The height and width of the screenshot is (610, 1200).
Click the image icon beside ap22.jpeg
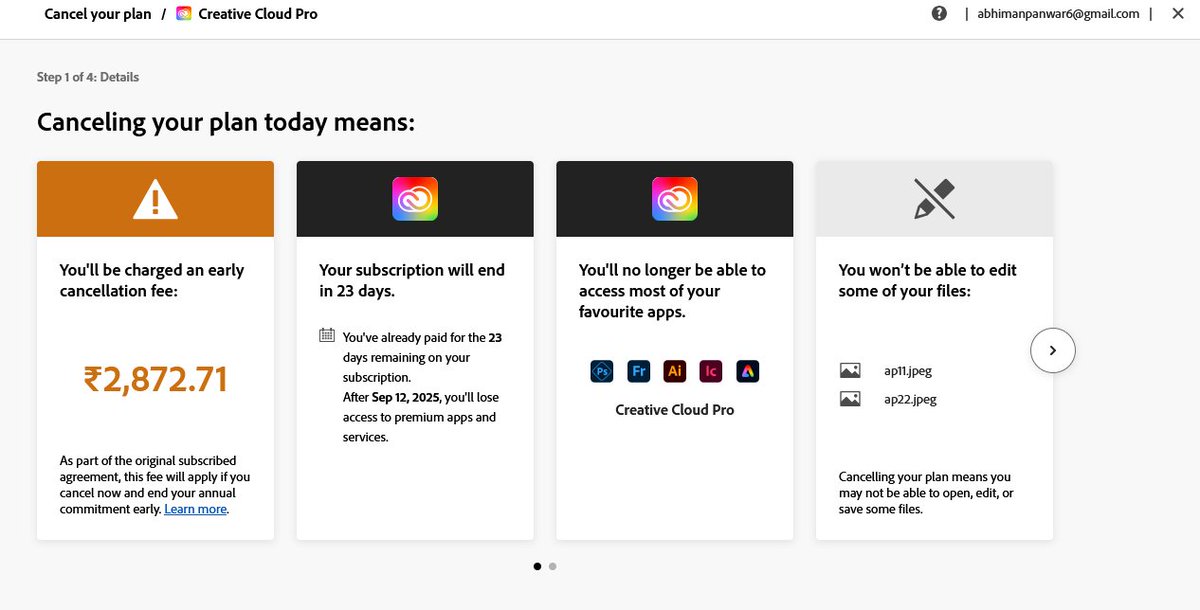[850, 399]
